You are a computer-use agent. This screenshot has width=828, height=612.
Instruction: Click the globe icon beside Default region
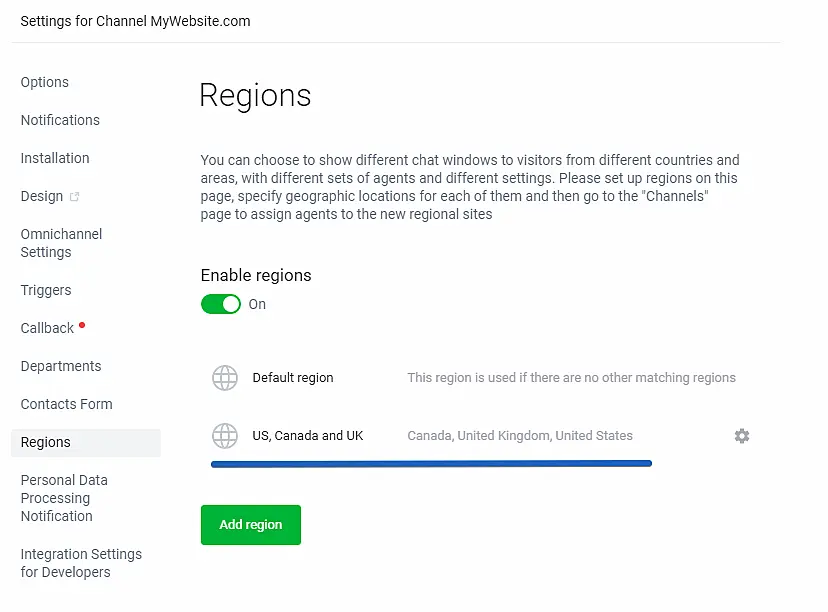[225, 378]
